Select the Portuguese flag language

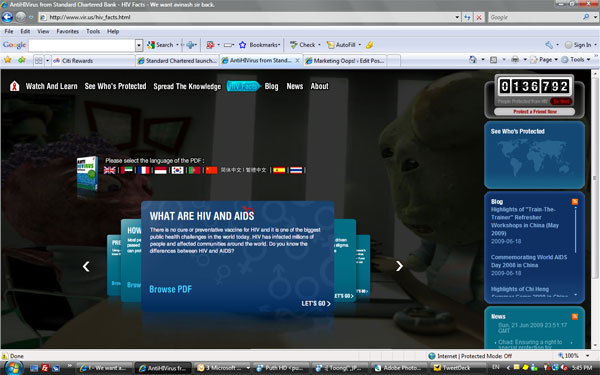pyautogui.click(x=194, y=170)
